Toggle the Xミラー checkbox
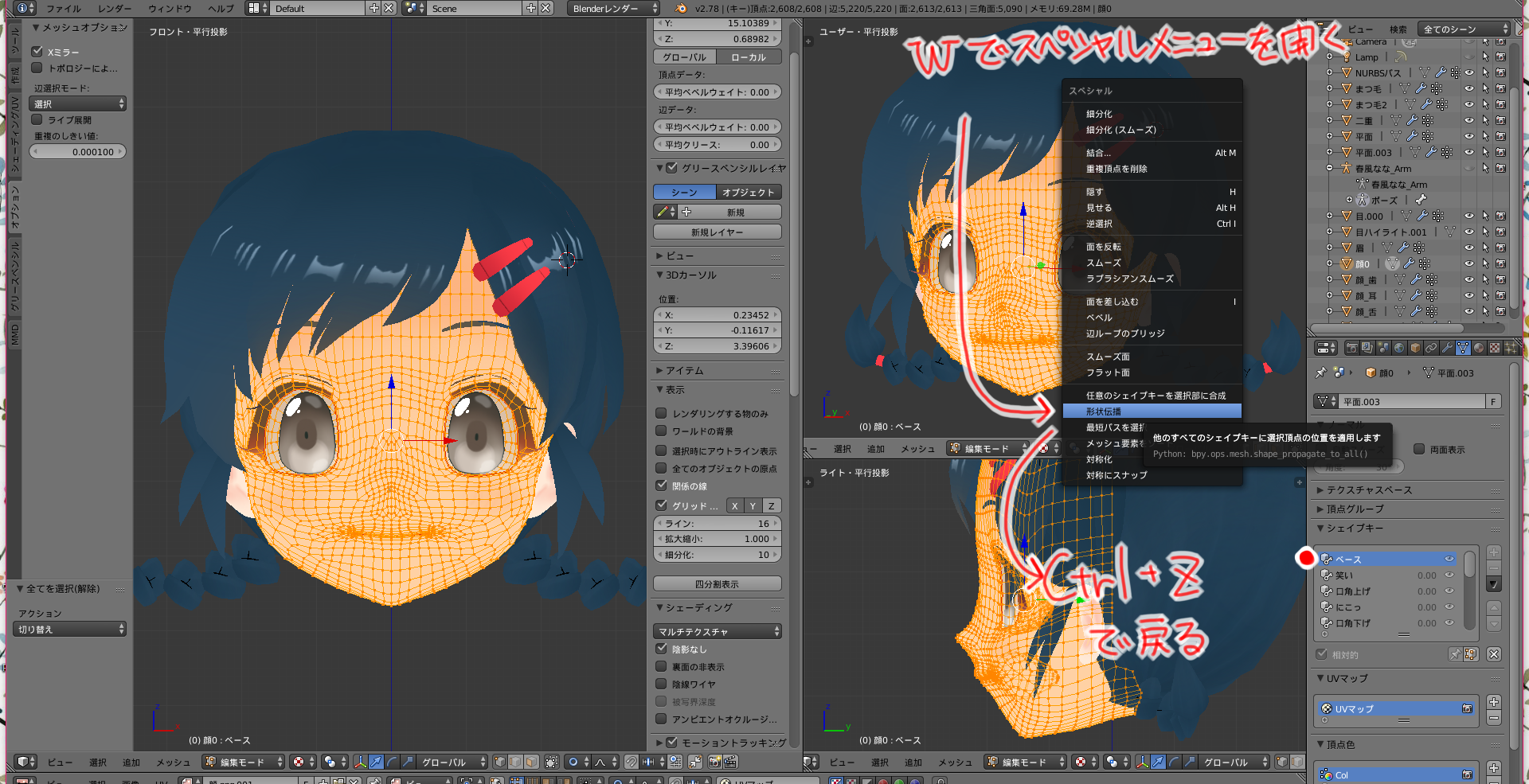 point(37,52)
